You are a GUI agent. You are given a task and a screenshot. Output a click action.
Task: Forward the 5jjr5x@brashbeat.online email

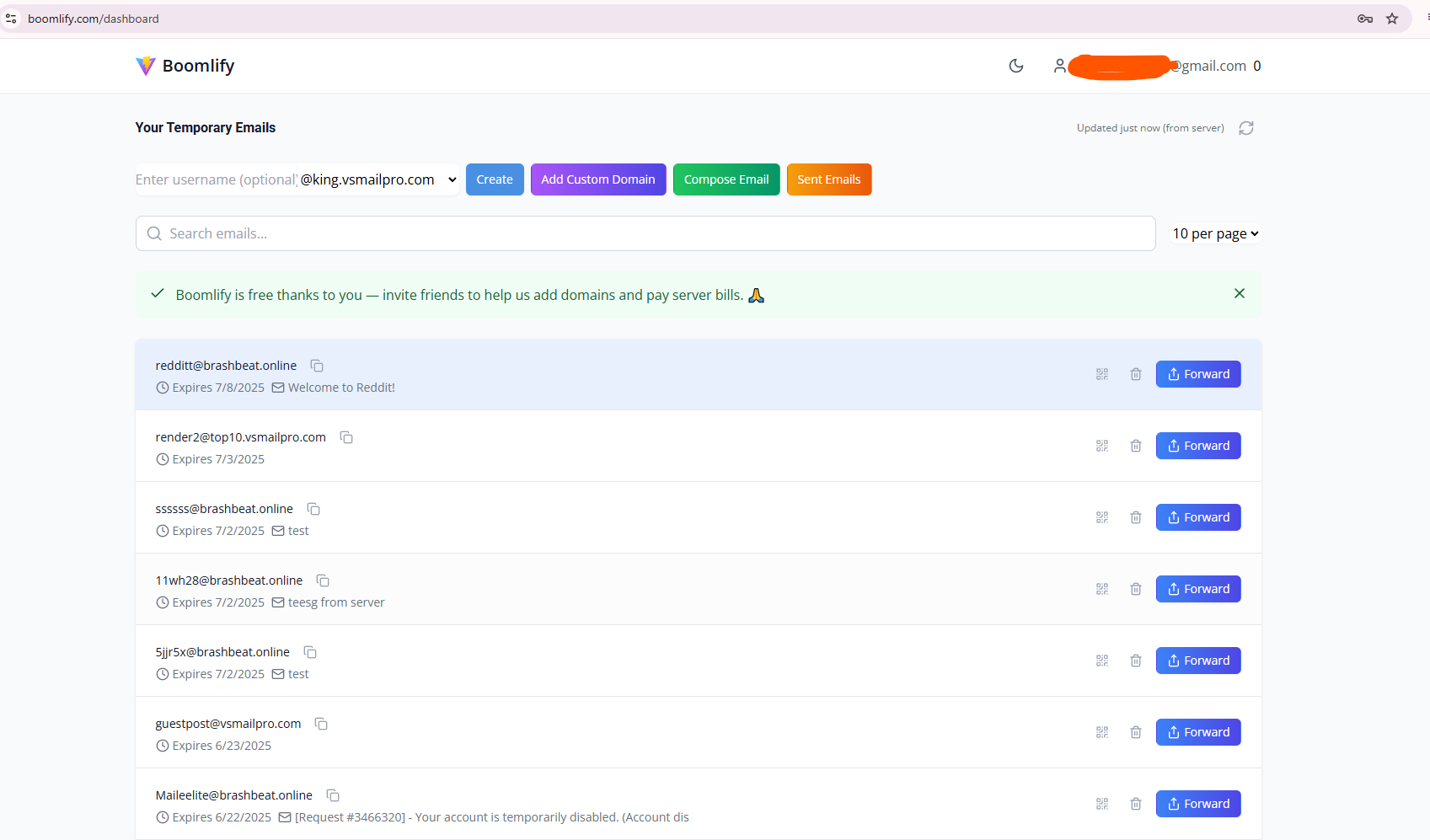[x=1197, y=661]
